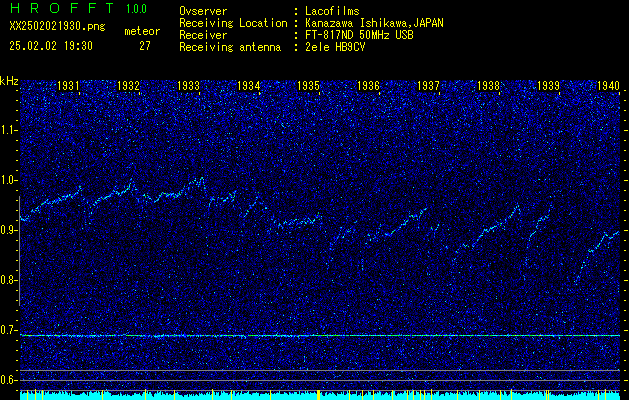Viewport: 629px width, 400px height.
Task: Click the 1938 time marker
Action: tap(488, 85)
